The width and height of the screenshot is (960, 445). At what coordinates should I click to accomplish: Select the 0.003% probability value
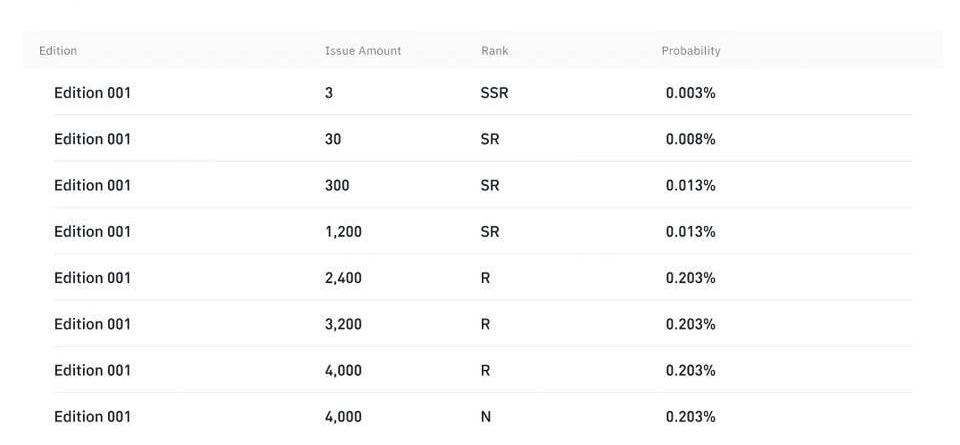[690, 93]
